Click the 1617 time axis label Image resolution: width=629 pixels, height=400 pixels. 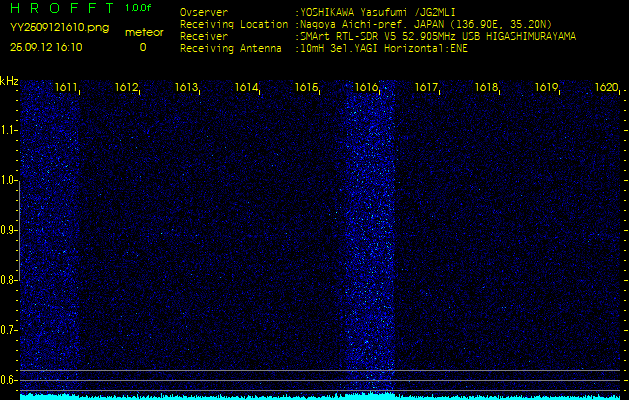(x=426, y=87)
